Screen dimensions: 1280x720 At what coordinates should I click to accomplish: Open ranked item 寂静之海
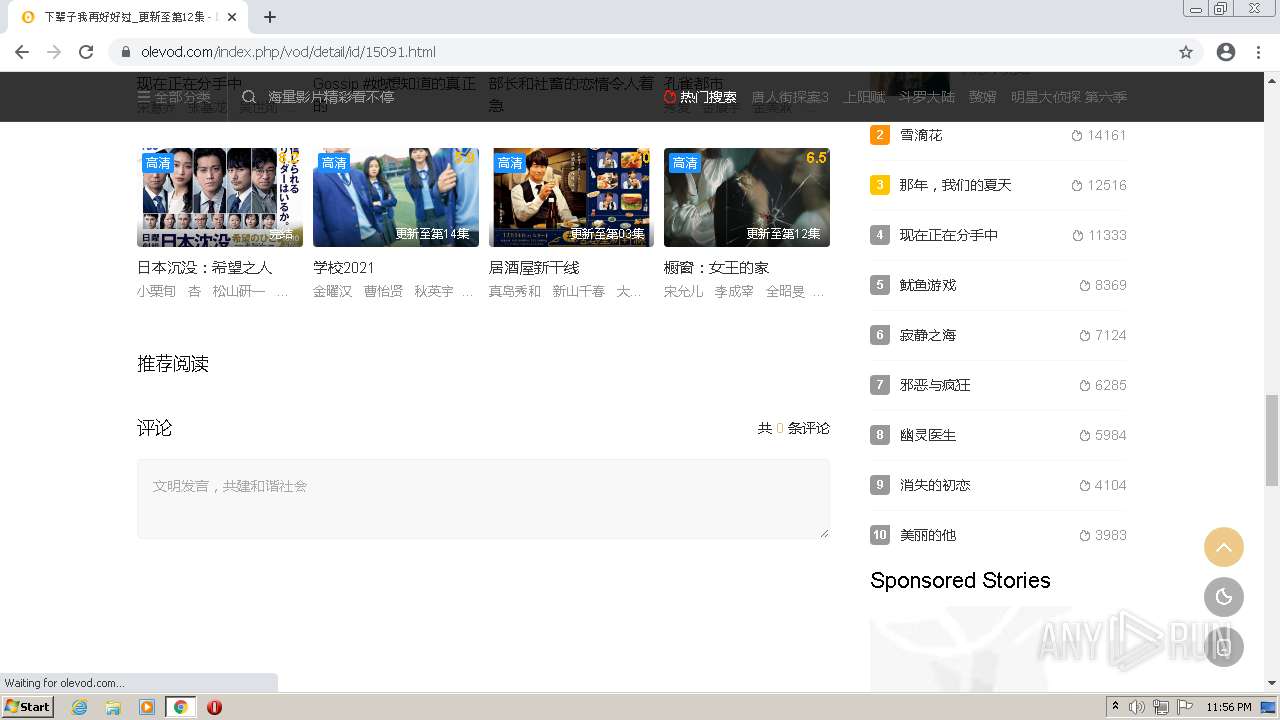(928, 335)
